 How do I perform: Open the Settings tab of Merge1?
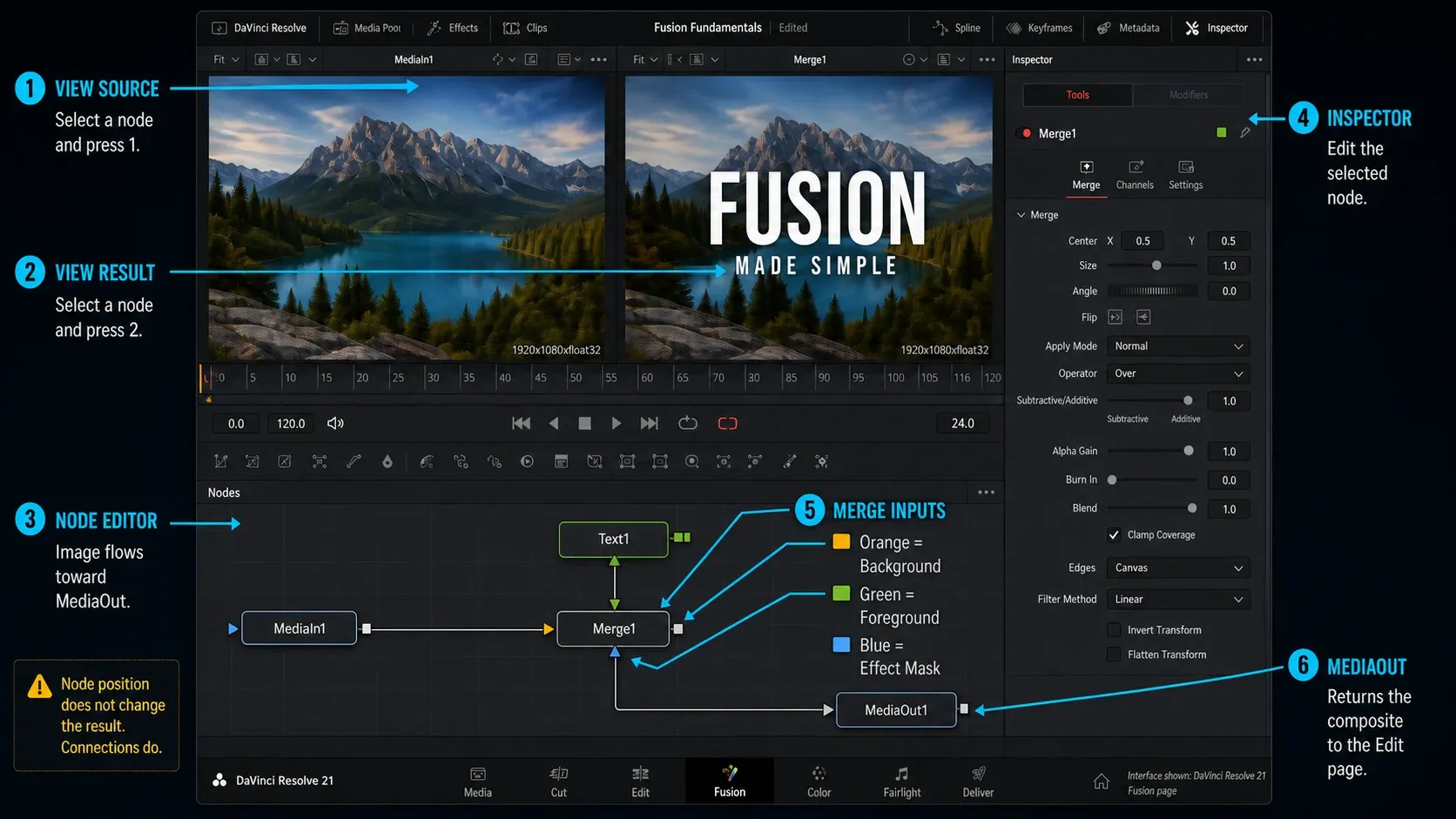click(x=1185, y=175)
